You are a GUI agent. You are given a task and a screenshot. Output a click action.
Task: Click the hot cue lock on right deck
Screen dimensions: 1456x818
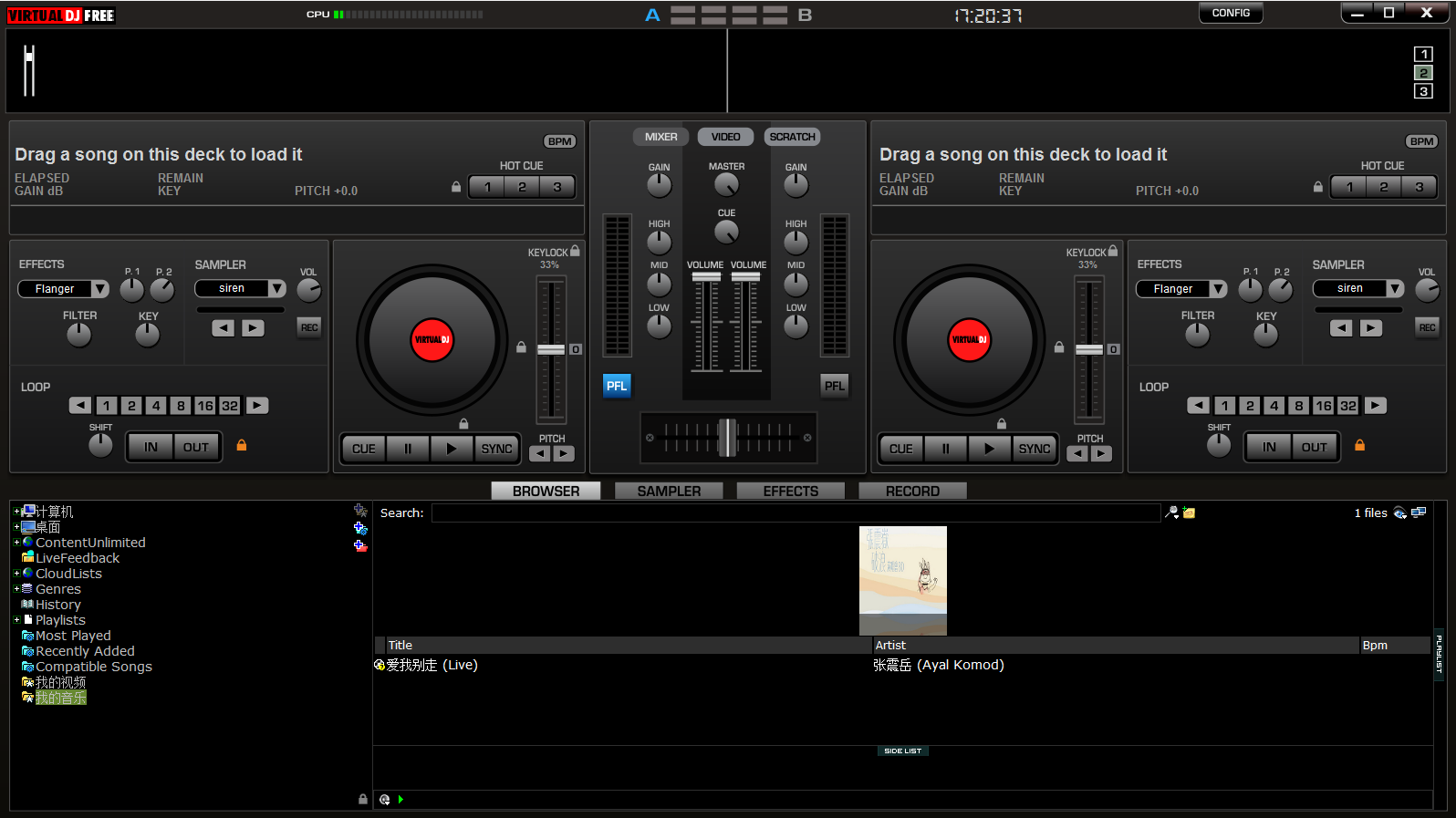point(1317,187)
